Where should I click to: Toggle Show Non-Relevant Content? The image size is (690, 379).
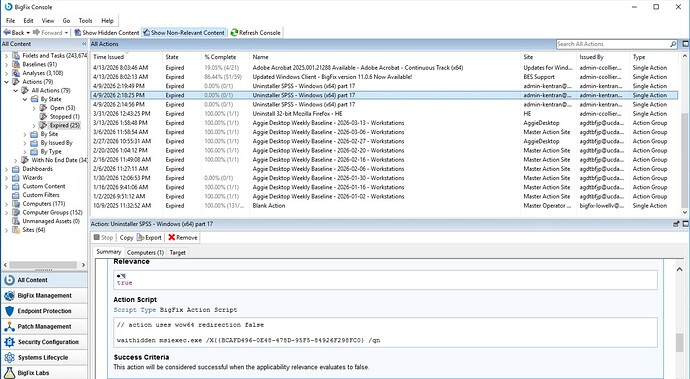[184, 33]
